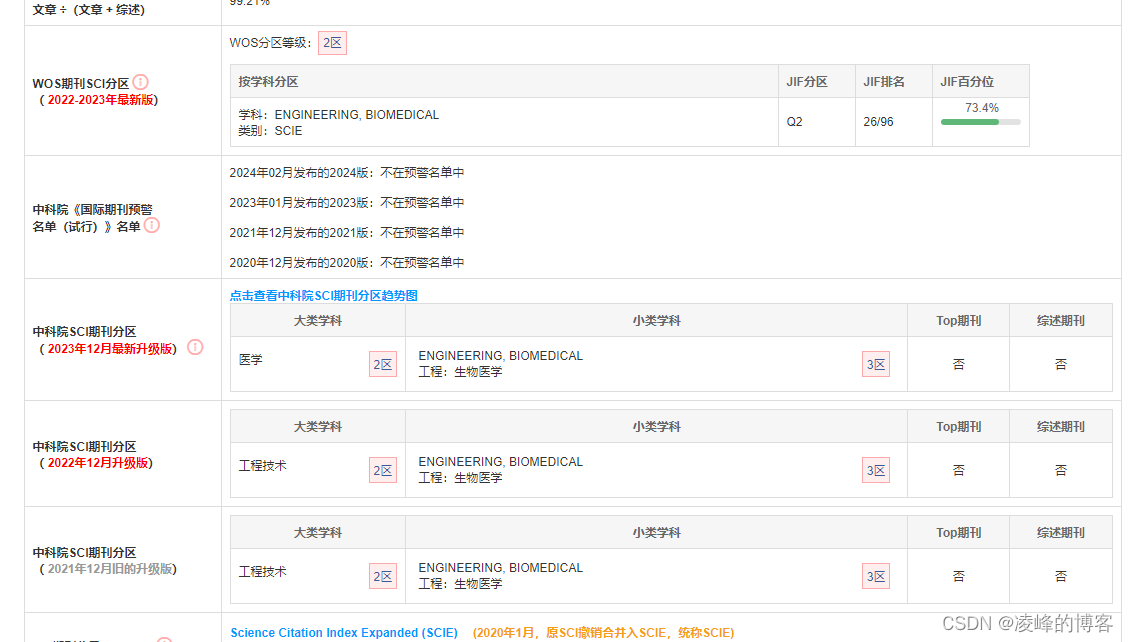Click 学科: ENGINEERING, BIOMEDICAL in WOS table
This screenshot has width=1128, height=642.
tap(338, 114)
